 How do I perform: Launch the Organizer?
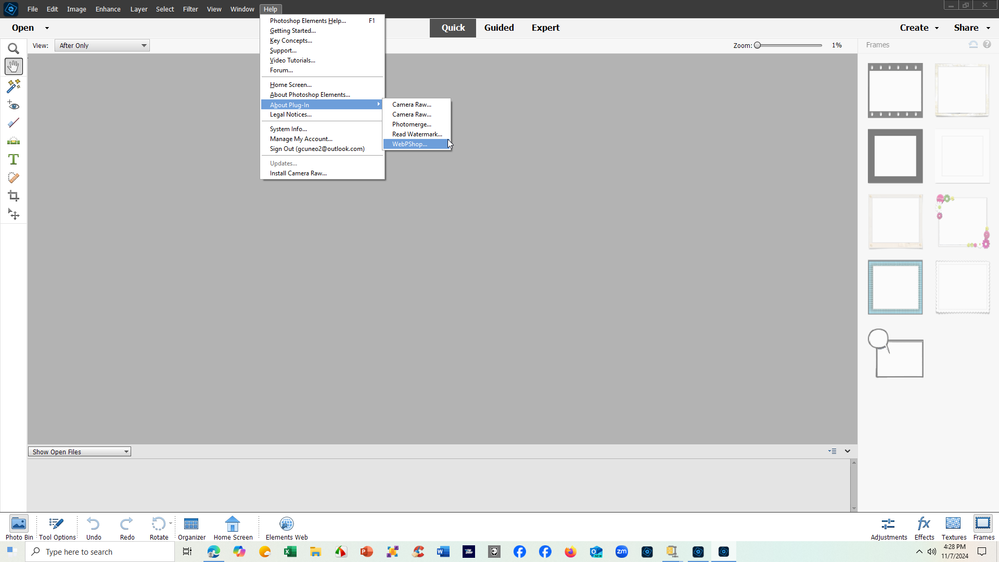pyautogui.click(x=191, y=528)
